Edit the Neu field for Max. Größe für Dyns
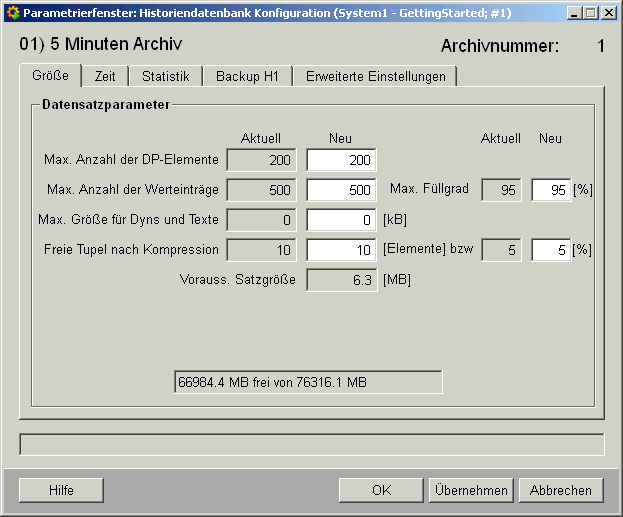 click(341, 220)
